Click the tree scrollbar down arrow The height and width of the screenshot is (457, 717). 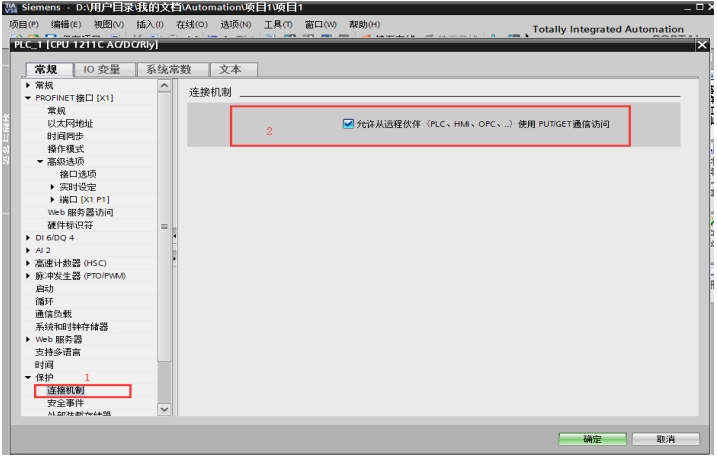click(x=164, y=409)
